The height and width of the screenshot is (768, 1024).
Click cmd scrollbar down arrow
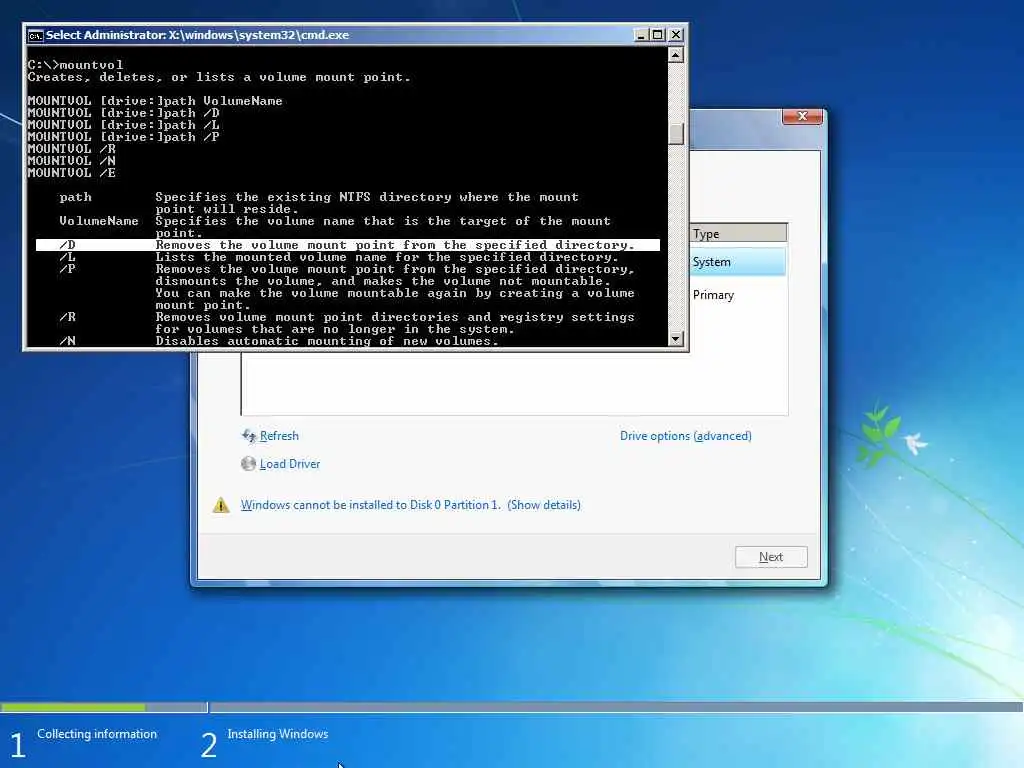coord(676,338)
